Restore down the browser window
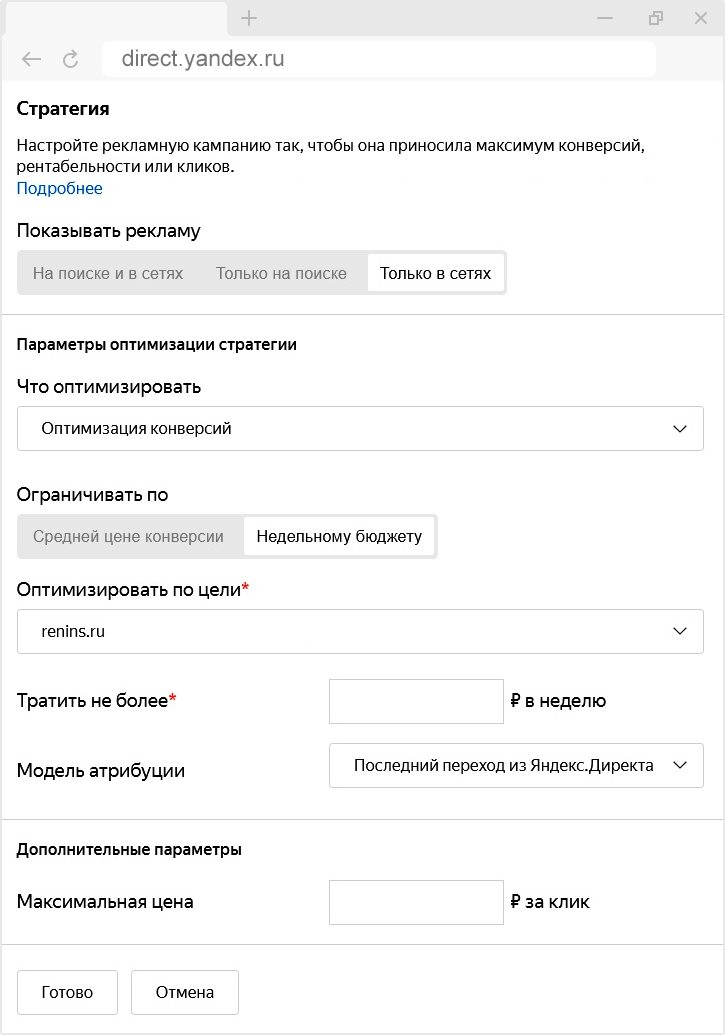 656,18
